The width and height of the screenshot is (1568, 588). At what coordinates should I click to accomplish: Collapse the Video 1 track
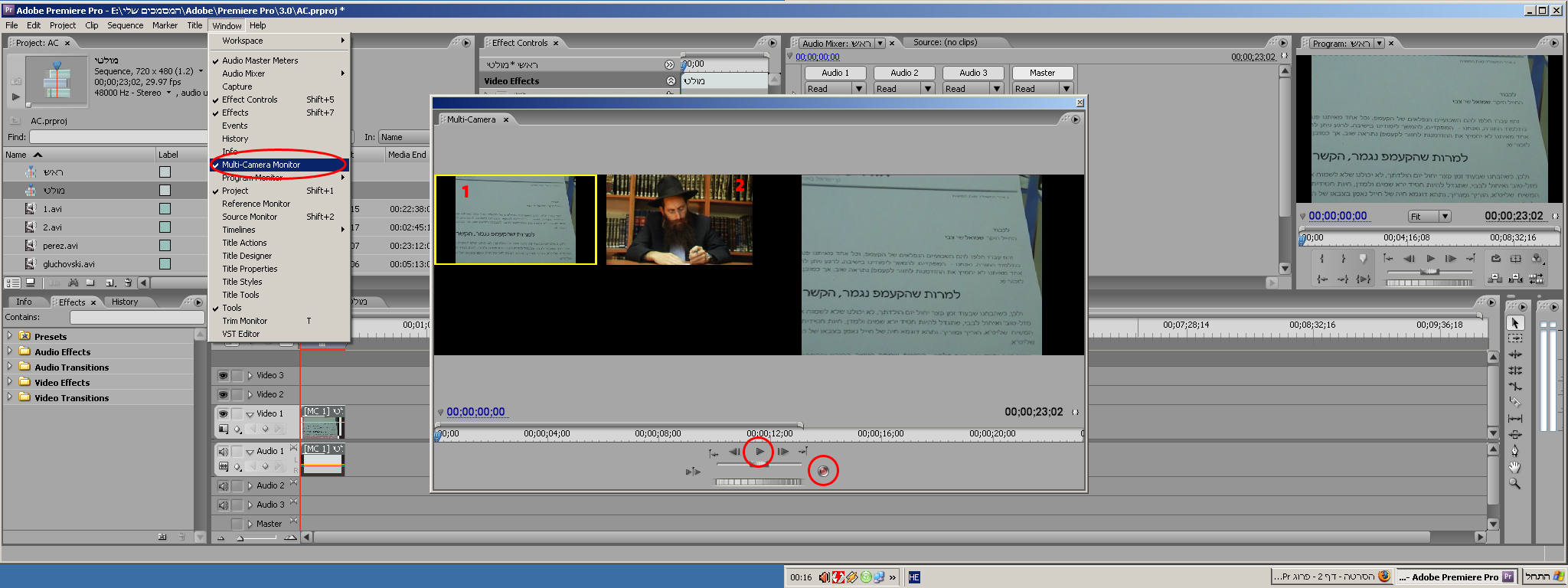click(250, 413)
